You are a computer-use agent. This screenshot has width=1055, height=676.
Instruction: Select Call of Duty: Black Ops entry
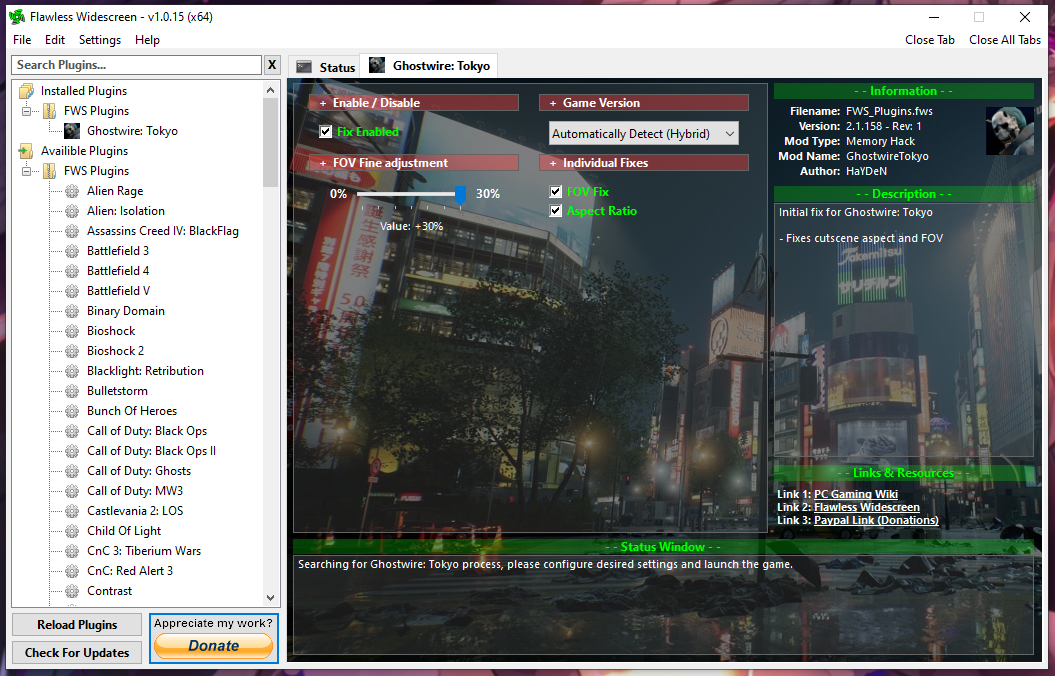(x=147, y=431)
